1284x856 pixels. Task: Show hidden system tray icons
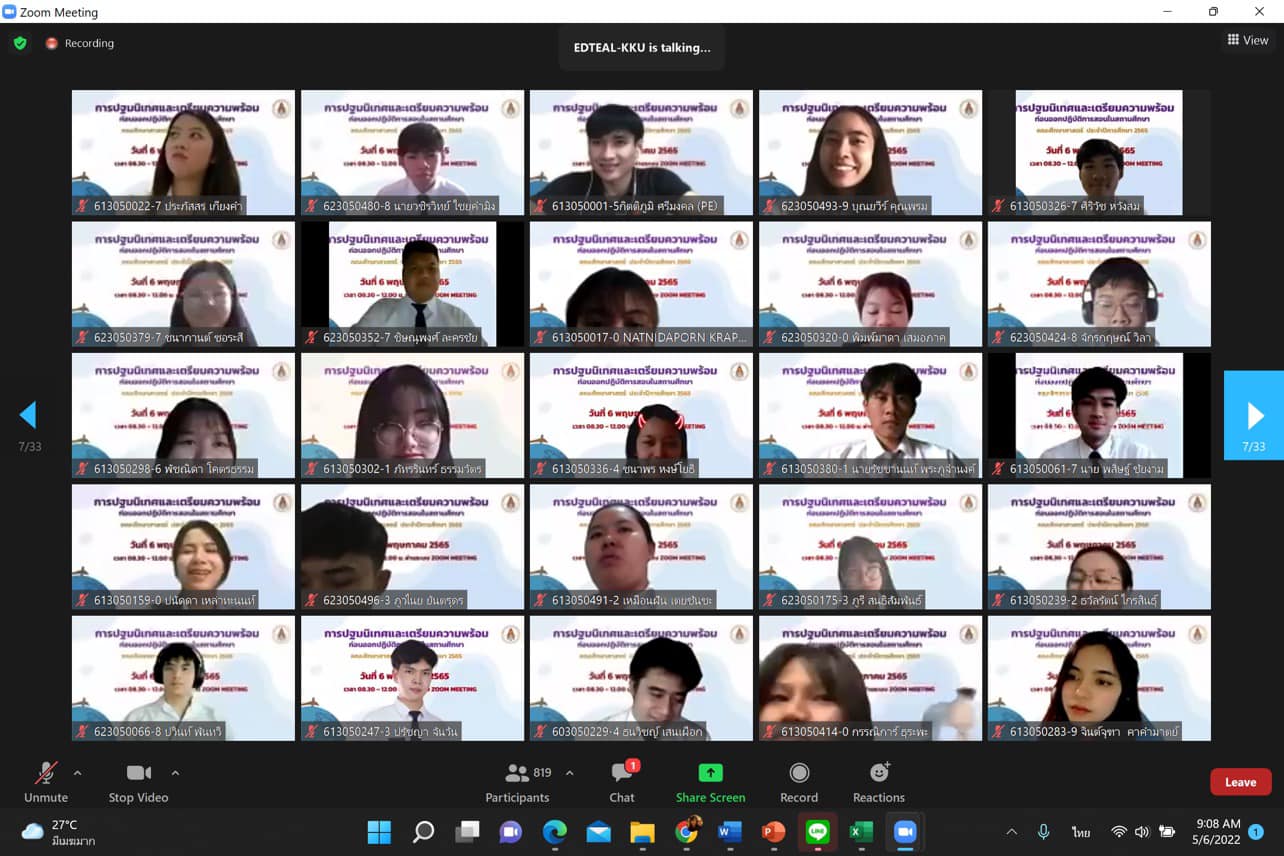tap(1011, 832)
